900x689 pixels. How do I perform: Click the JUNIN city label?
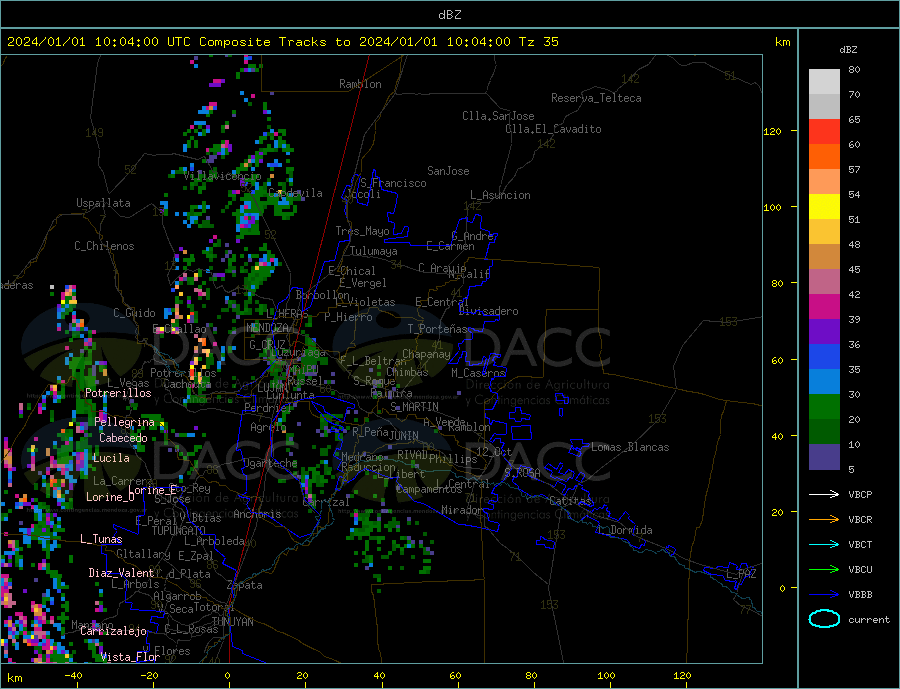coord(404,436)
